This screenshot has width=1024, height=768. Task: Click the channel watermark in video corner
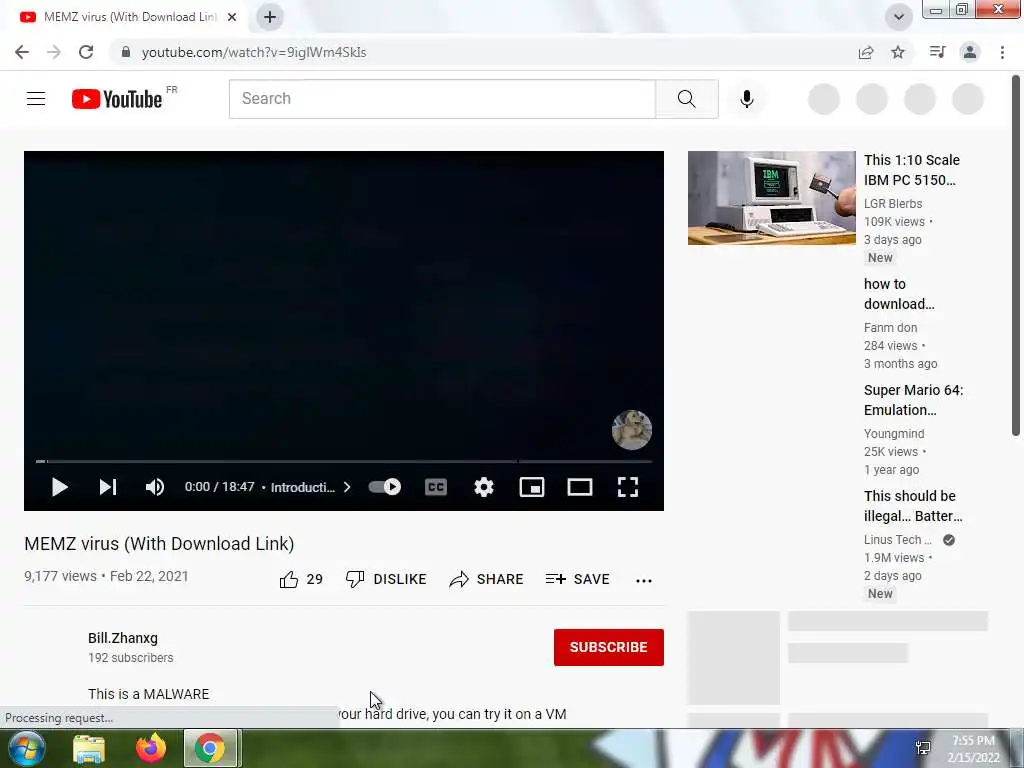632,430
